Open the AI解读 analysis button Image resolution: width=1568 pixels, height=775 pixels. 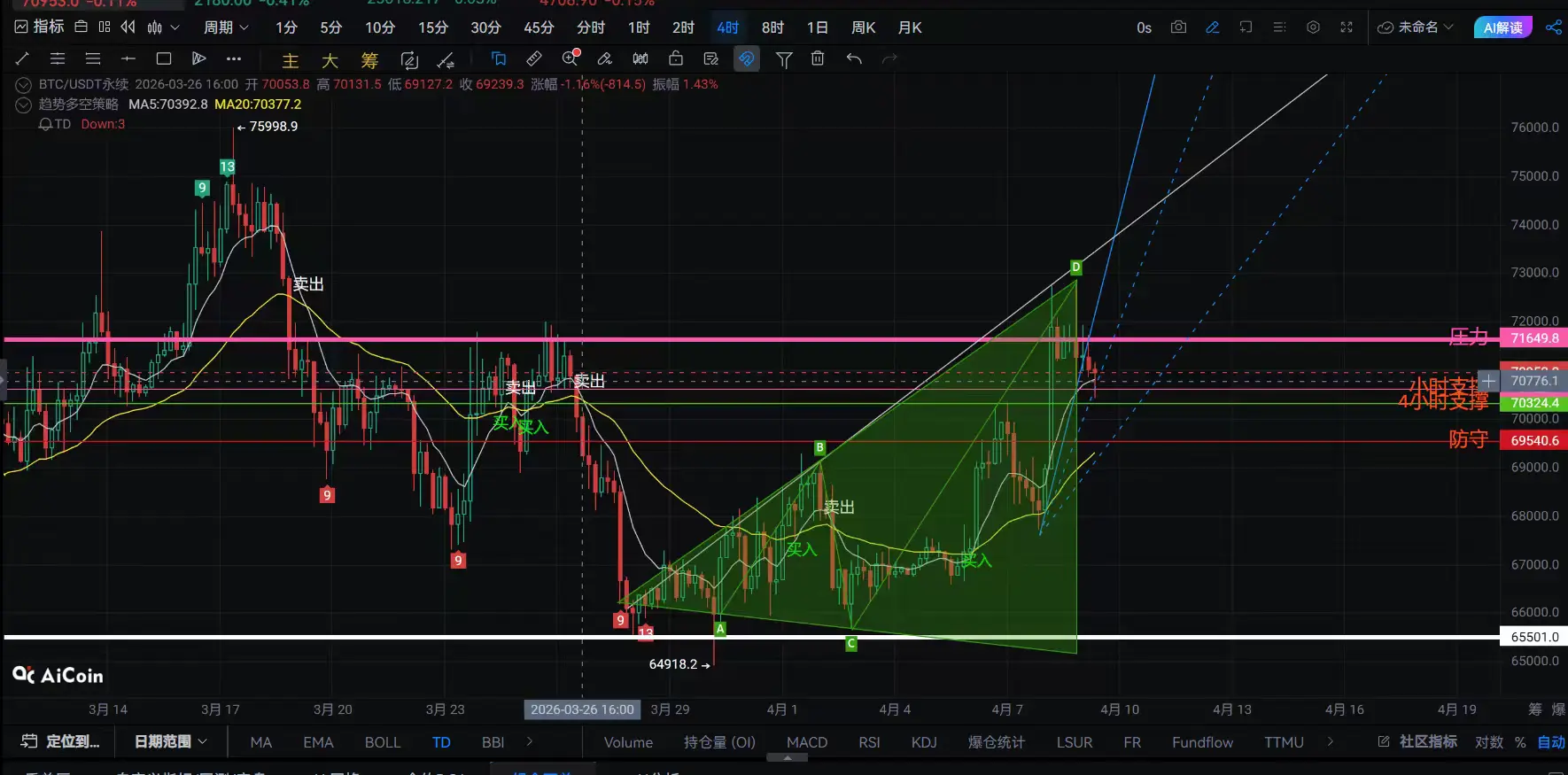click(x=1502, y=27)
